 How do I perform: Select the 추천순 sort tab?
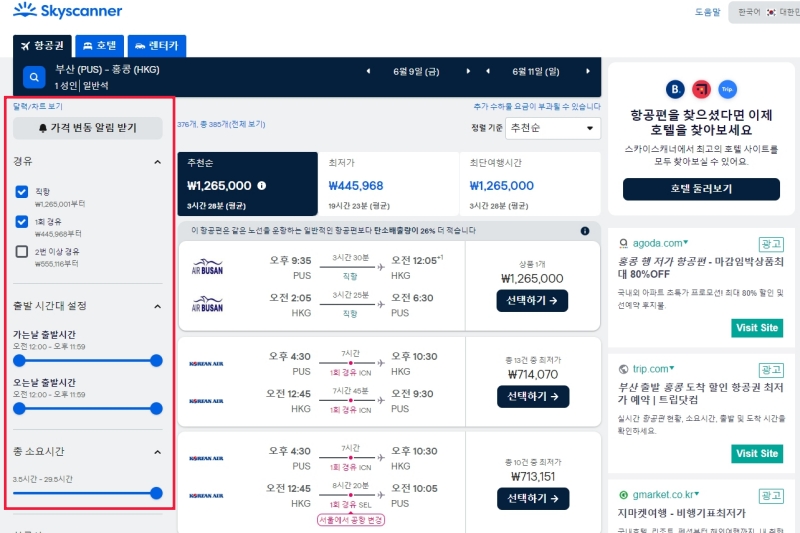247,184
